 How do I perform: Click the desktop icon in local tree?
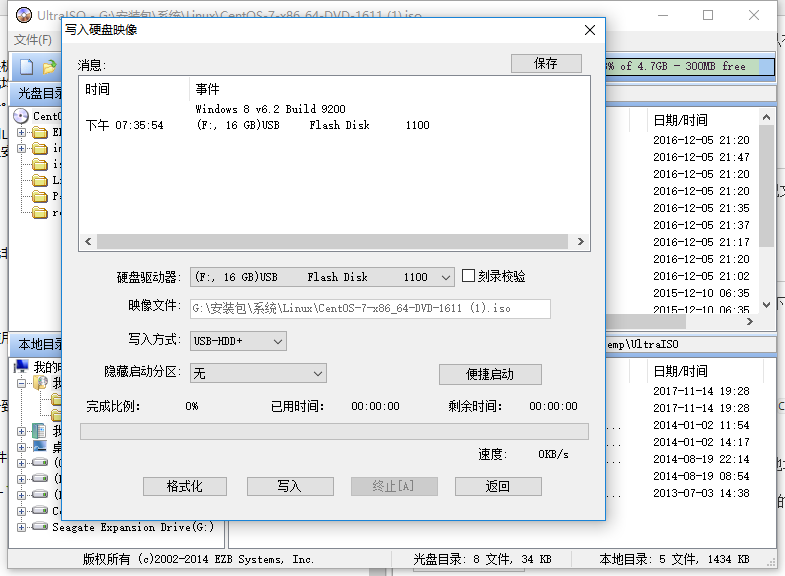point(40,446)
